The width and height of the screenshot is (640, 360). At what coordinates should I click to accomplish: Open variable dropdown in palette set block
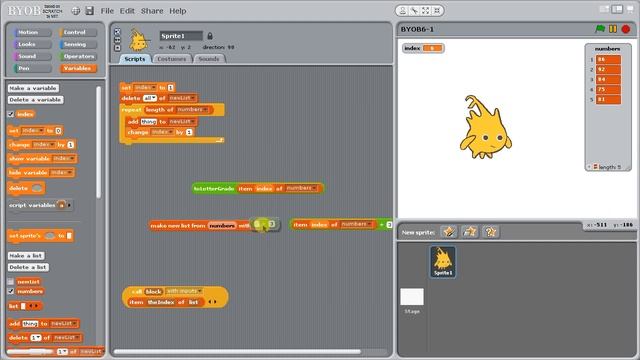(33, 131)
